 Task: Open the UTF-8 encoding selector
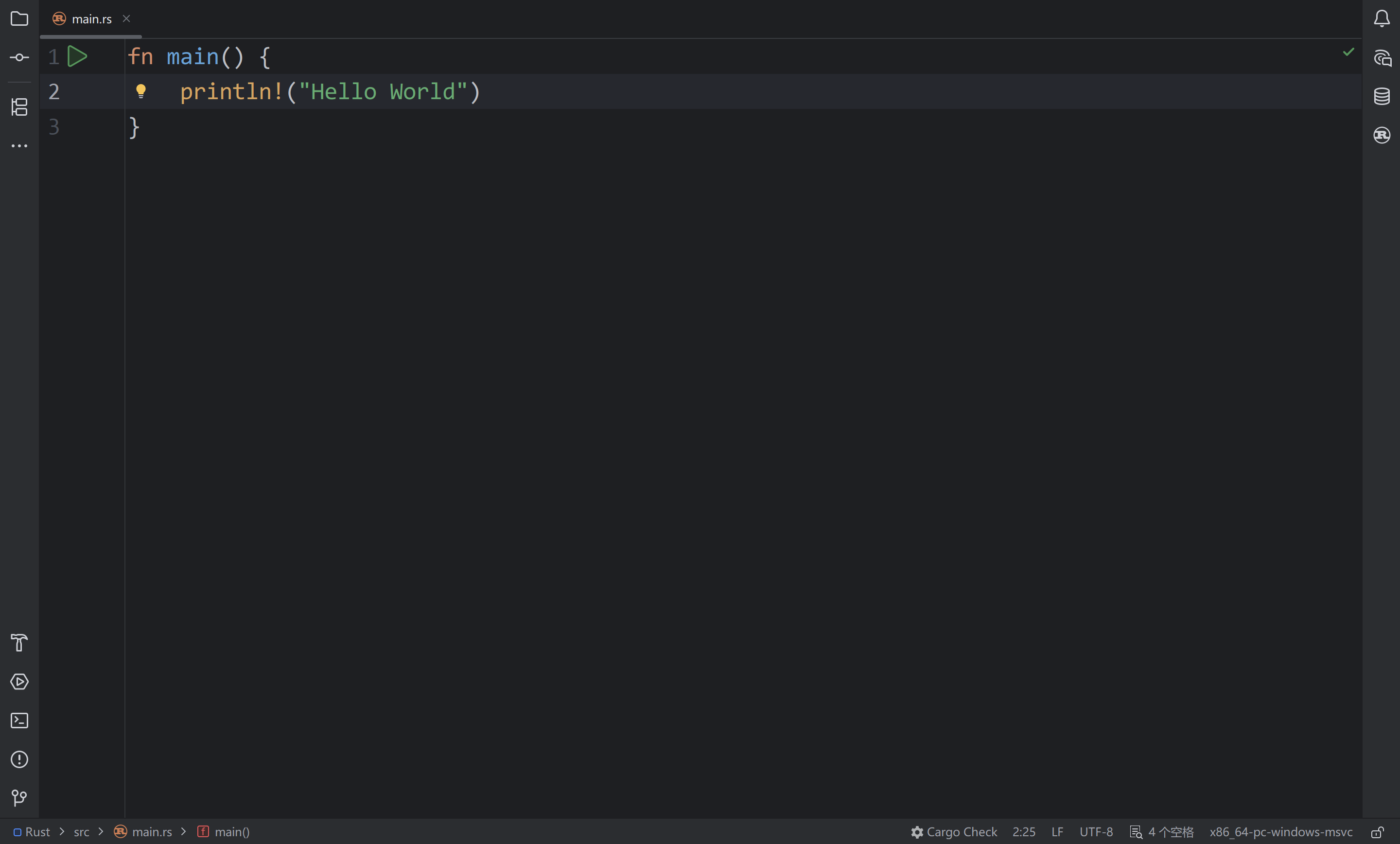click(1096, 832)
